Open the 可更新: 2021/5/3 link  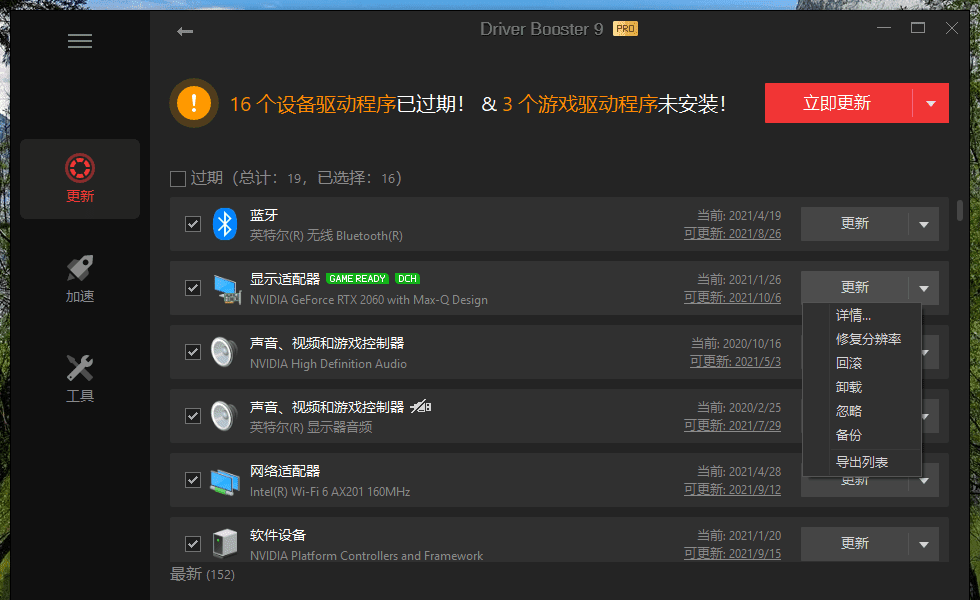[x=735, y=362]
